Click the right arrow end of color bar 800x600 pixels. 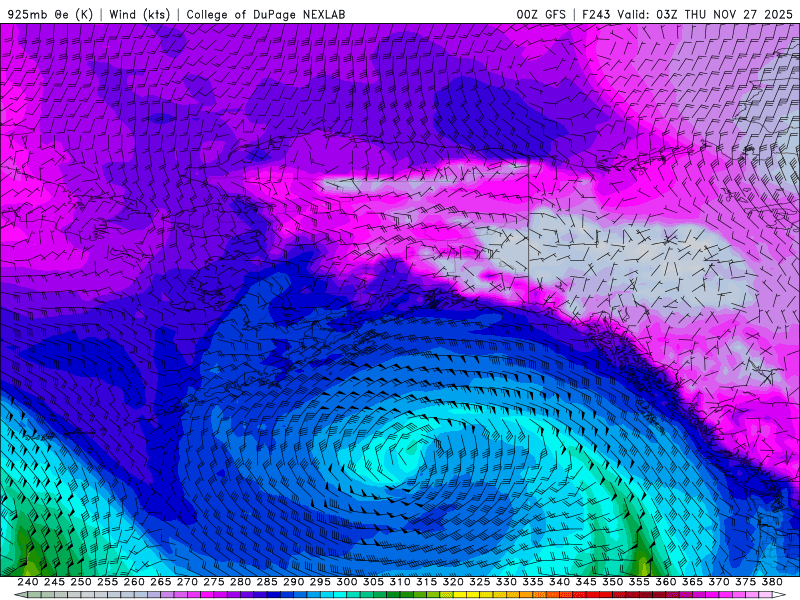click(780, 595)
